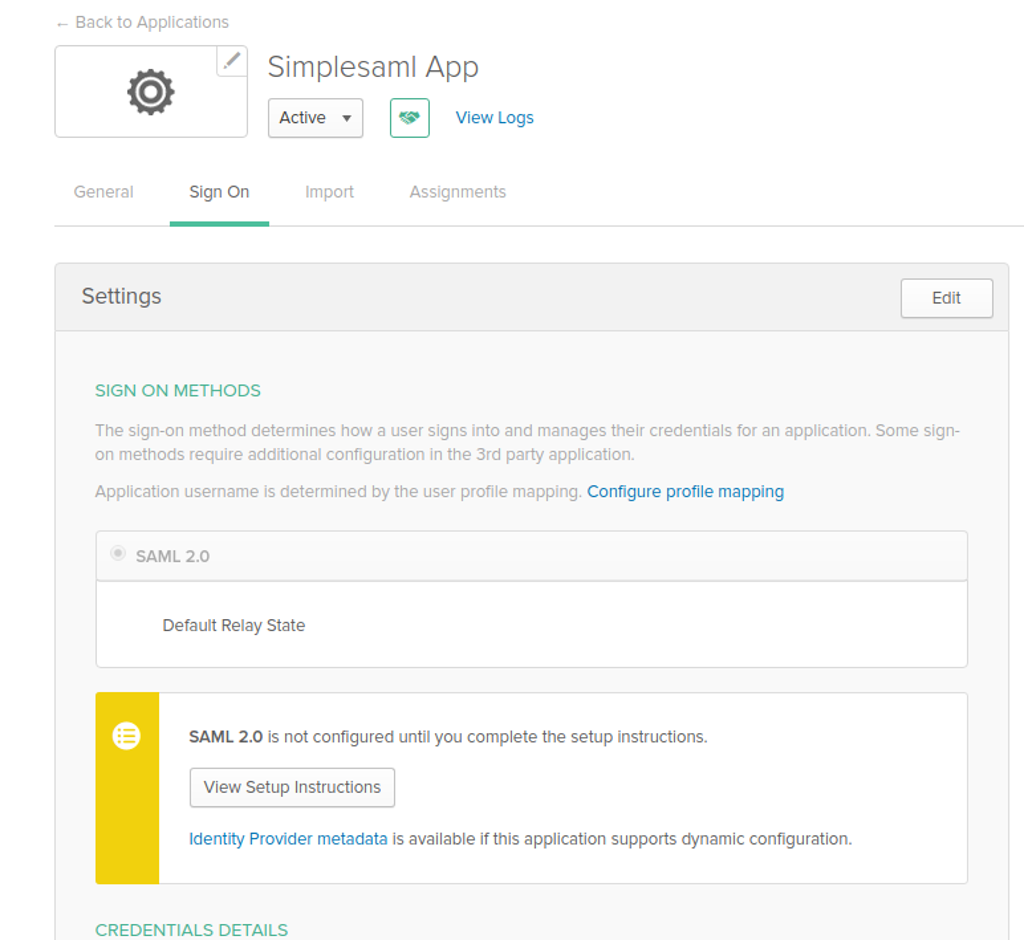Click the Configure profile mapping link
Viewport: 1024px width, 940px height.
685,491
